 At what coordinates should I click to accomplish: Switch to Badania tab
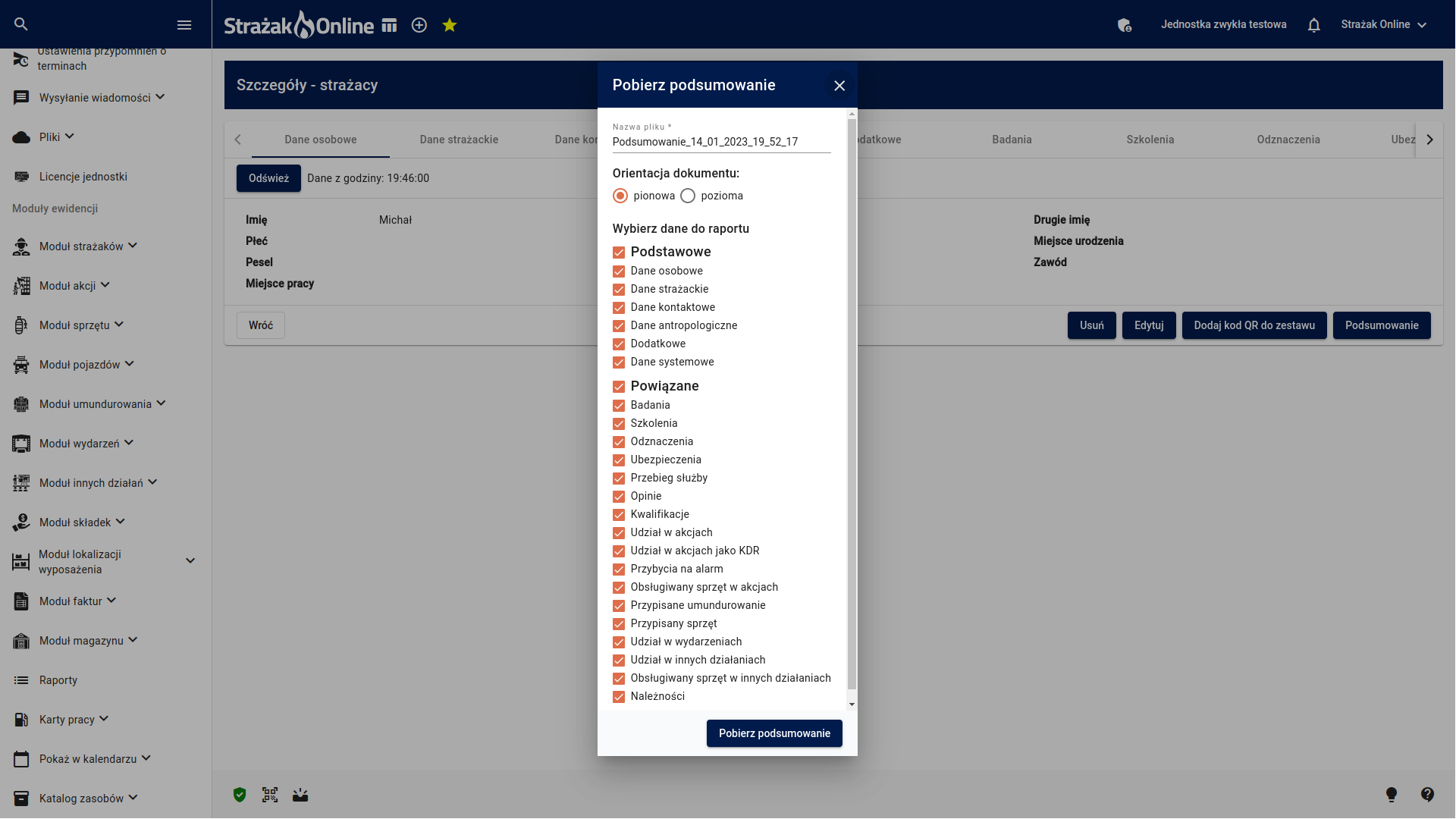(1012, 140)
